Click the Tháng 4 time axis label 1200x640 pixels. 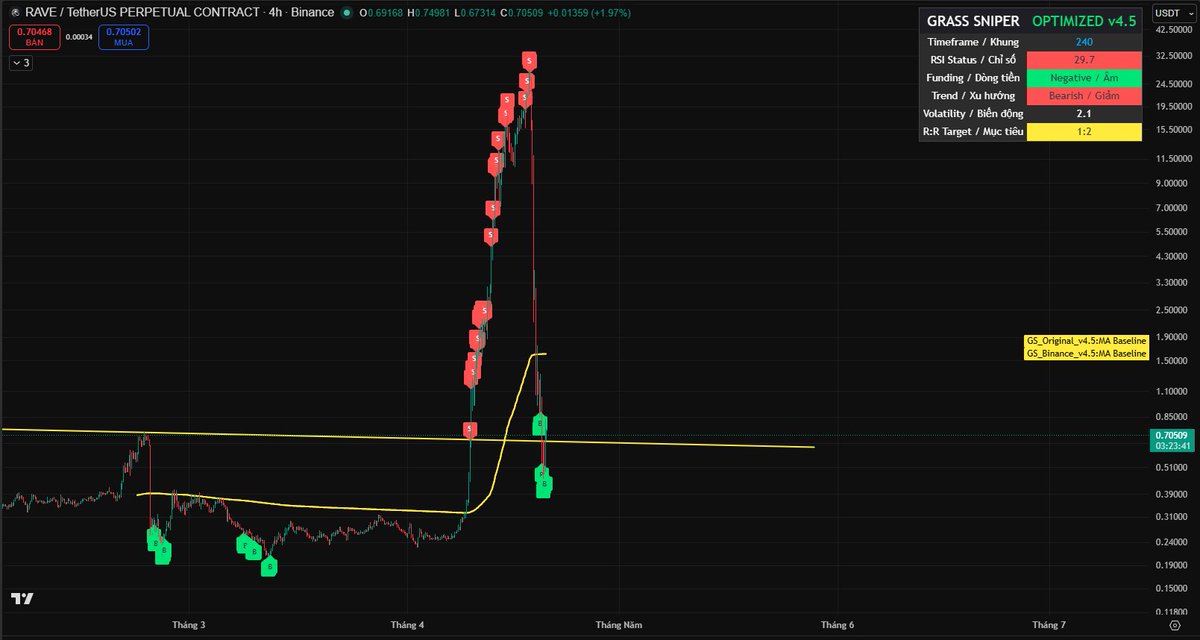pyautogui.click(x=407, y=625)
